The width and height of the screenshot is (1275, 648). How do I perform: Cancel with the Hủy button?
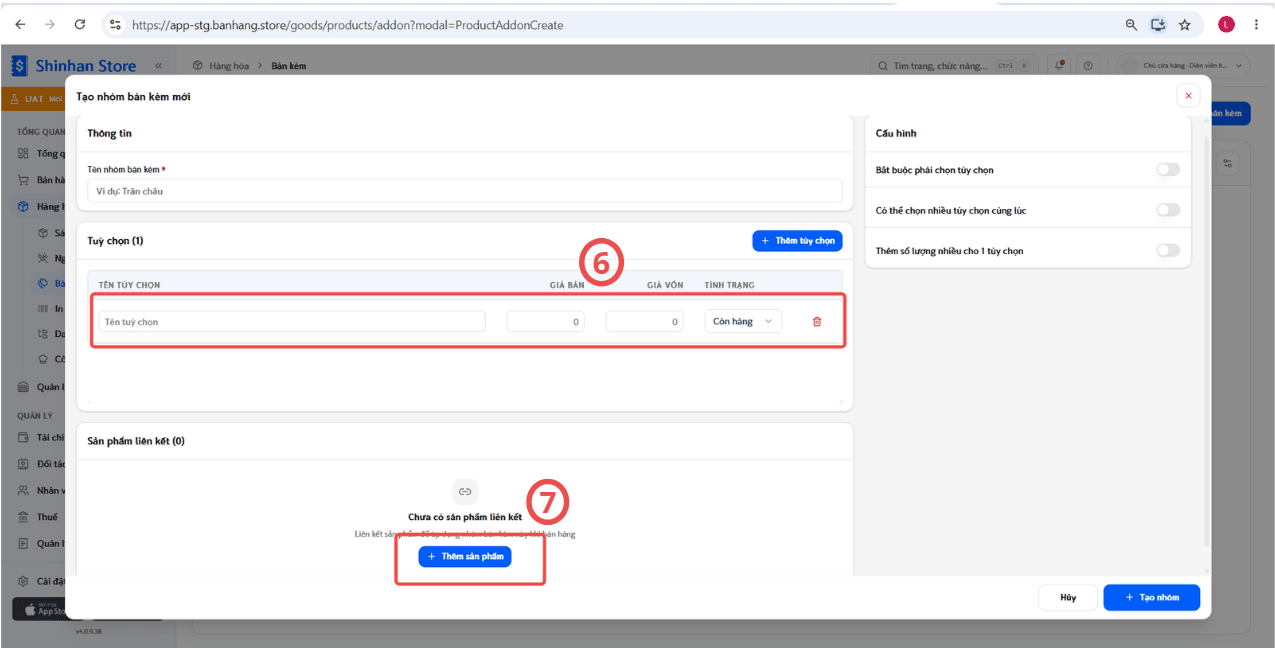tap(1068, 598)
